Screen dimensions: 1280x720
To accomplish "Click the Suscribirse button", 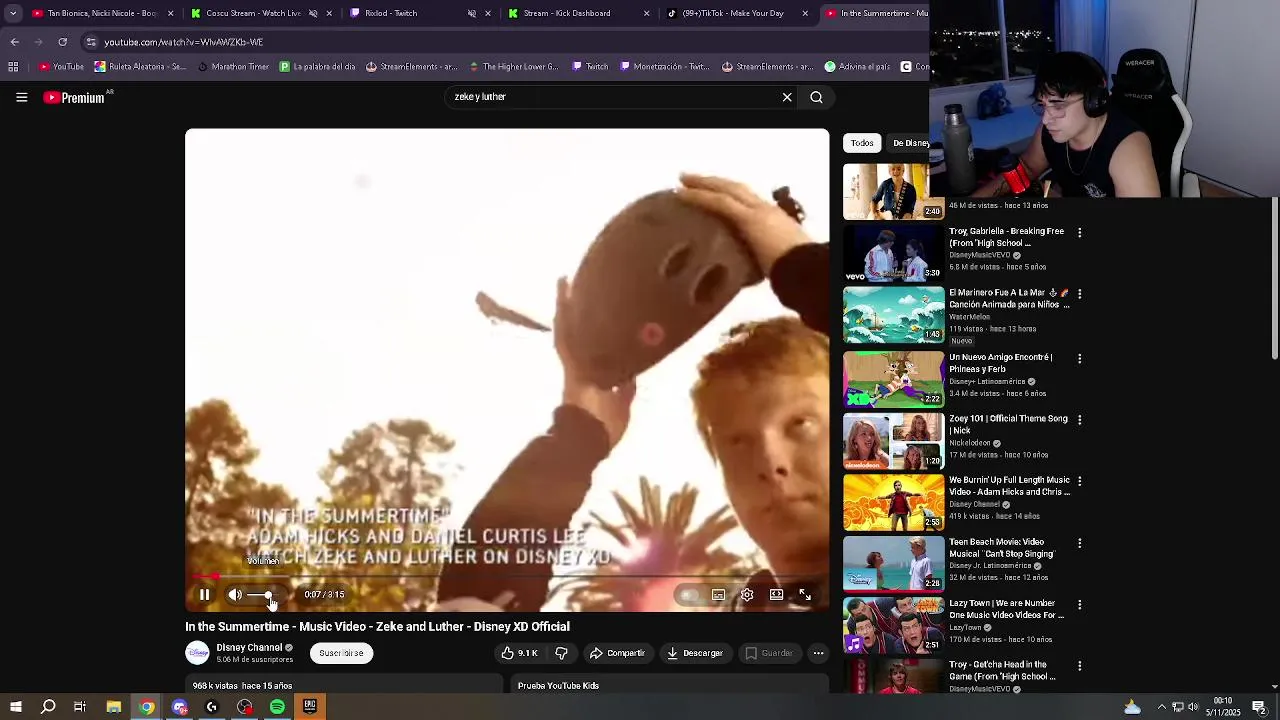I will click(341, 653).
